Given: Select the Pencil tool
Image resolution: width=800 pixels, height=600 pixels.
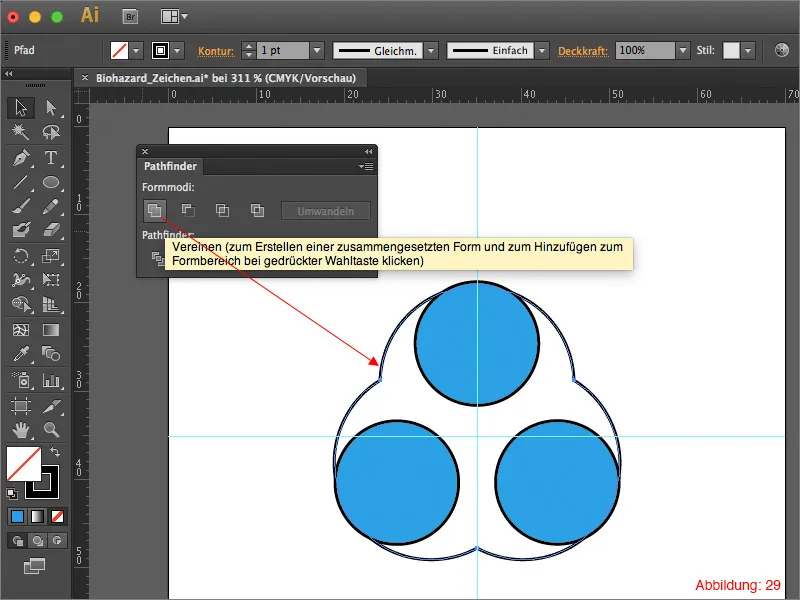Looking at the screenshot, I should coord(51,207).
